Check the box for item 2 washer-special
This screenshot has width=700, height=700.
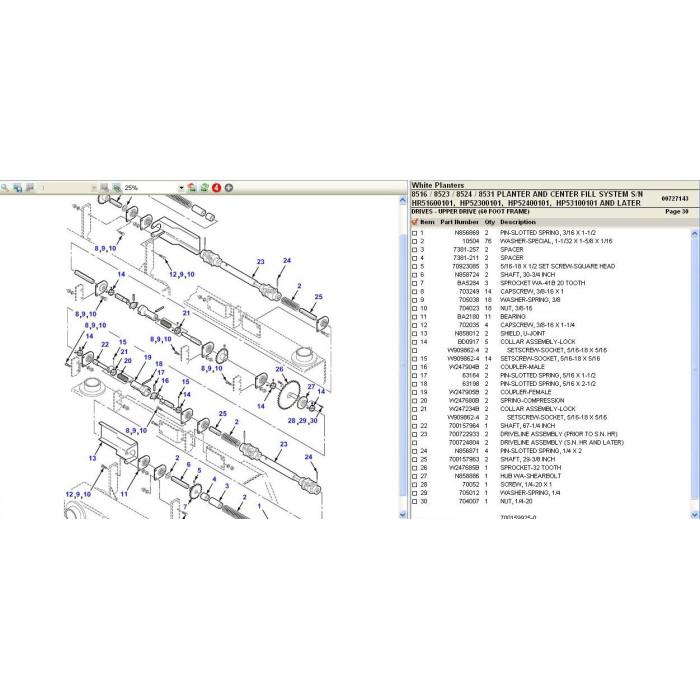click(414, 242)
